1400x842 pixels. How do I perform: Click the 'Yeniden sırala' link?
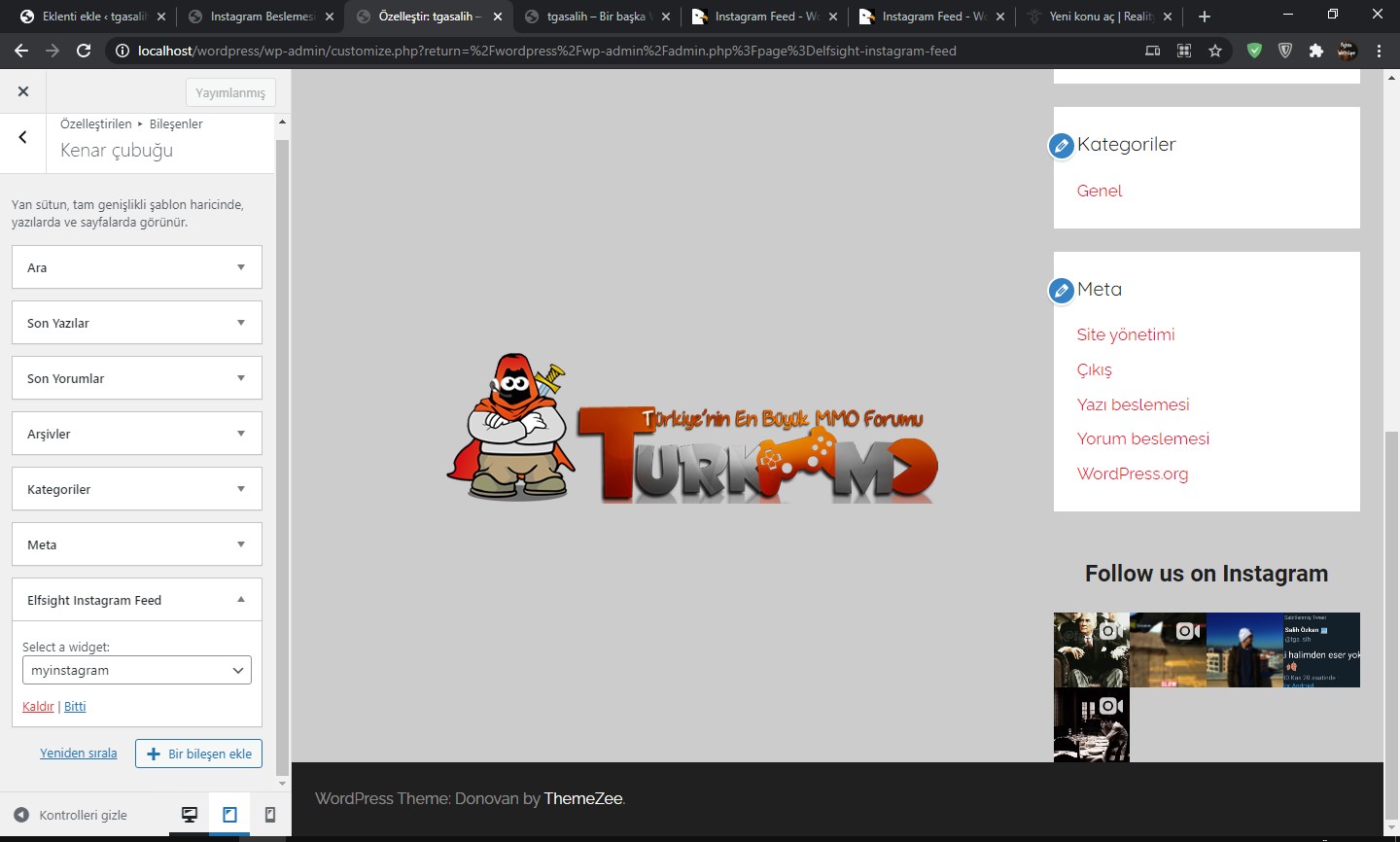tap(78, 754)
